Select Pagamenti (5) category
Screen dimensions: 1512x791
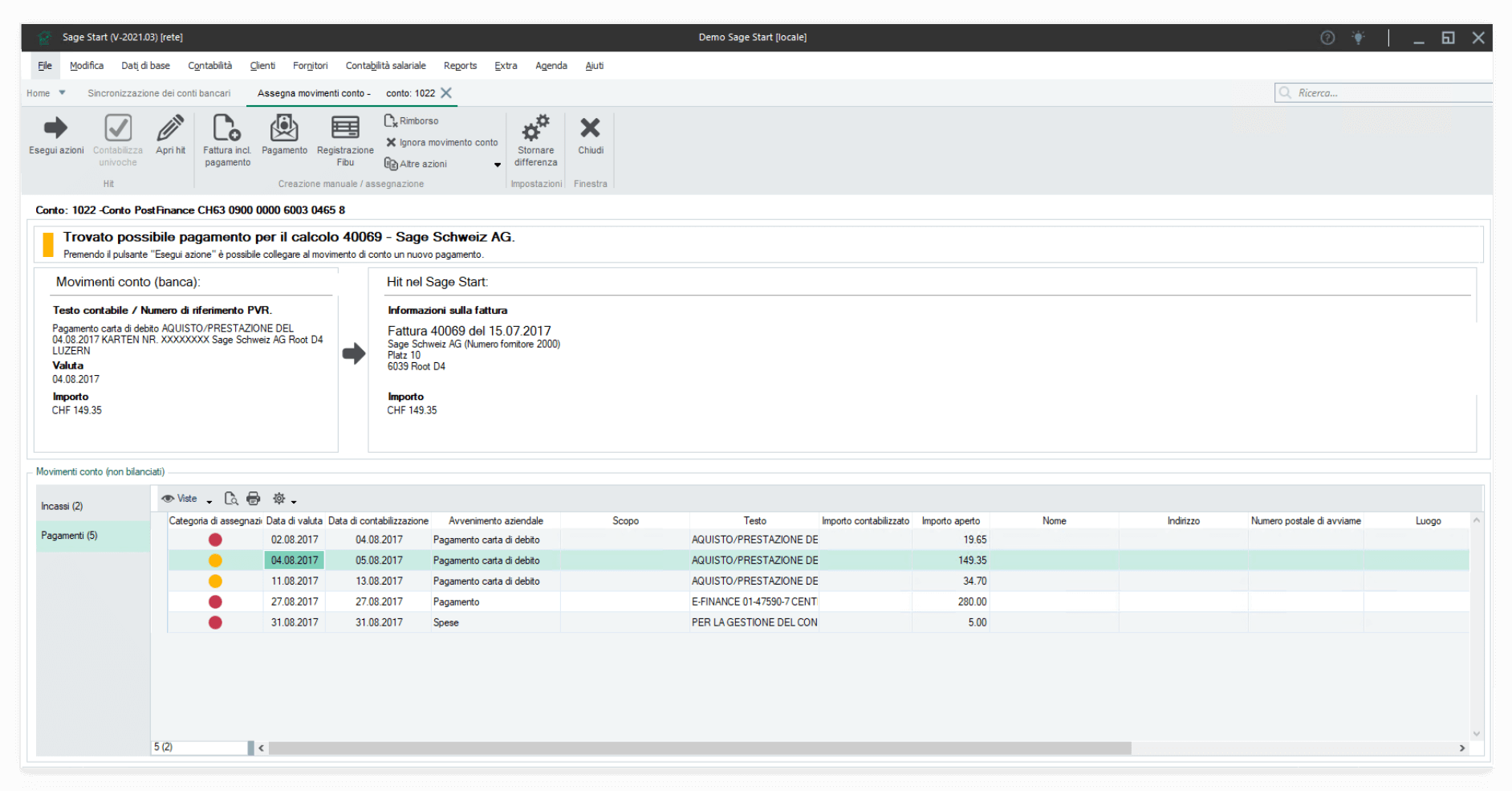(x=93, y=536)
